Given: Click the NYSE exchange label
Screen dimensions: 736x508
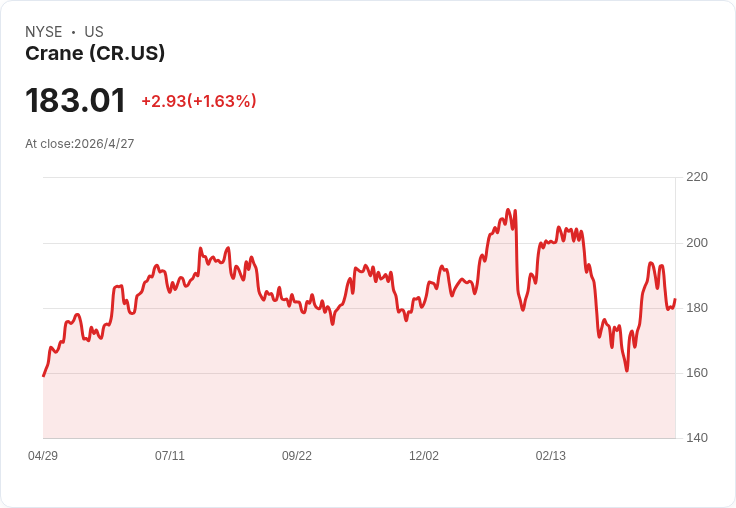Looking at the screenshot, I should coord(44,32).
